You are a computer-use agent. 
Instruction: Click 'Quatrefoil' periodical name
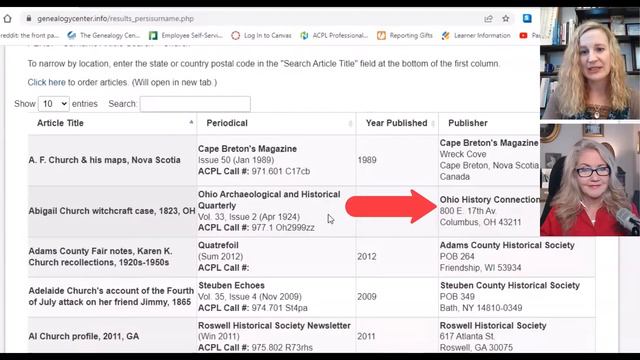coord(218,245)
